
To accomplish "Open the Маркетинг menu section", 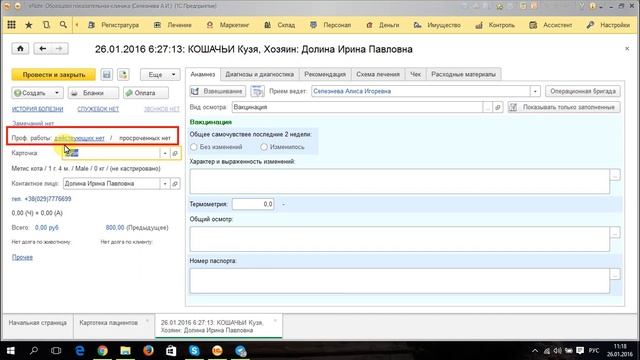I will click(228, 25).
